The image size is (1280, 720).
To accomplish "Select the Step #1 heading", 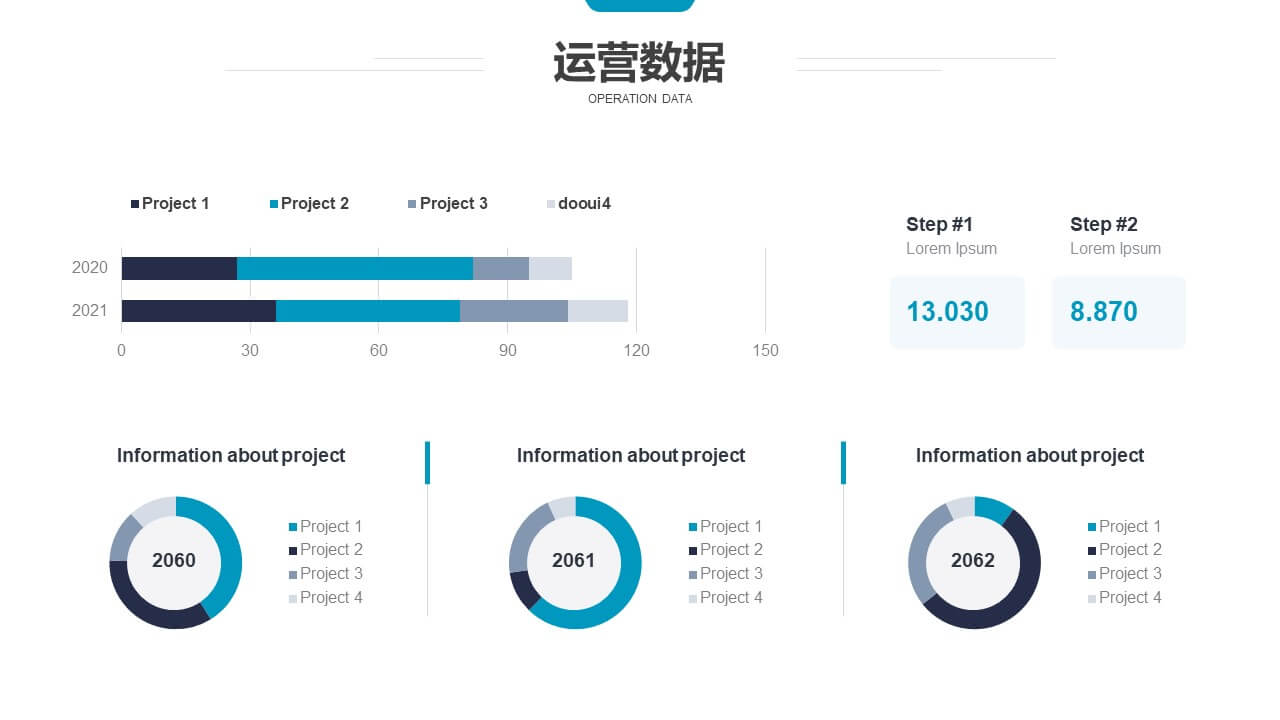I will (940, 225).
